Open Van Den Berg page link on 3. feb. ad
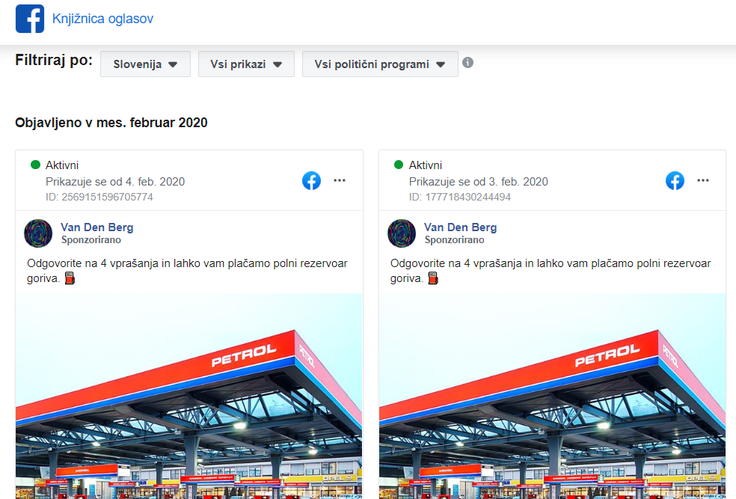736x499 pixels. click(460, 227)
